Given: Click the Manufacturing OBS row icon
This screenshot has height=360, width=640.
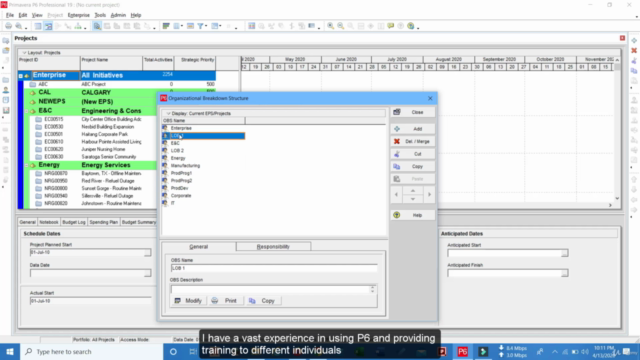Looking at the screenshot, I should (165, 165).
